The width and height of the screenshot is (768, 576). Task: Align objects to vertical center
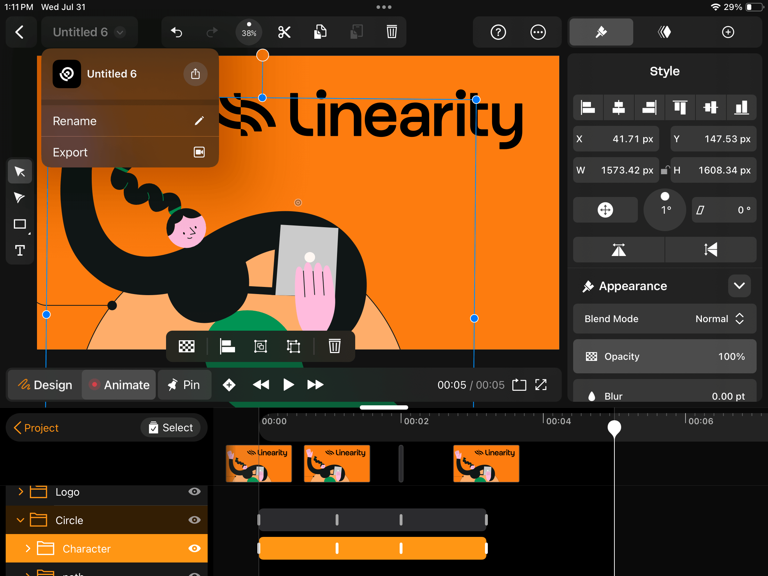(711, 107)
